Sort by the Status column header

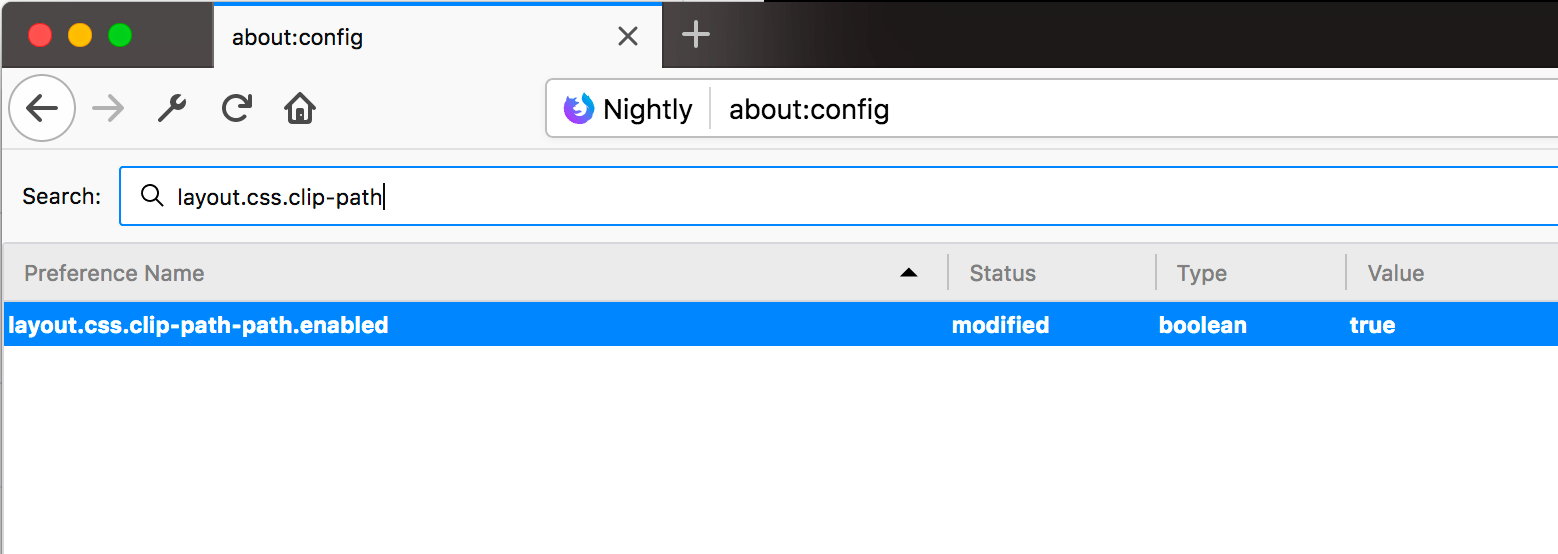(x=1052, y=273)
